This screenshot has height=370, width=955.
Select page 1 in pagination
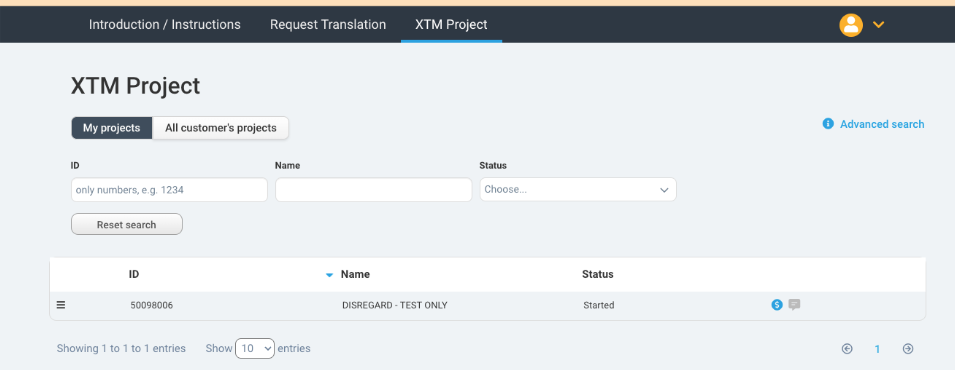tap(877, 349)
